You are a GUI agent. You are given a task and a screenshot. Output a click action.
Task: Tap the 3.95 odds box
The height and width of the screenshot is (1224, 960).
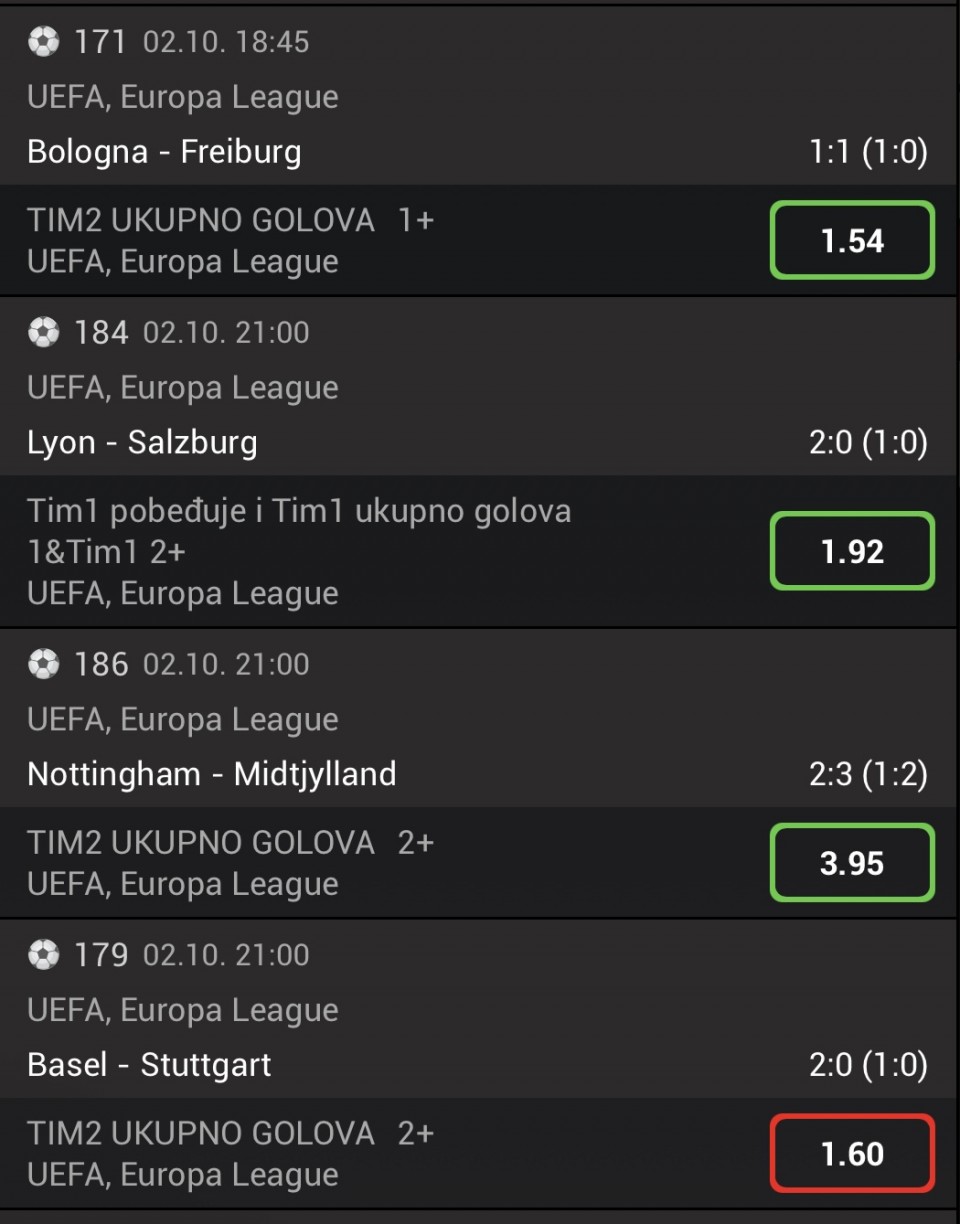click(x=852, y=863)
